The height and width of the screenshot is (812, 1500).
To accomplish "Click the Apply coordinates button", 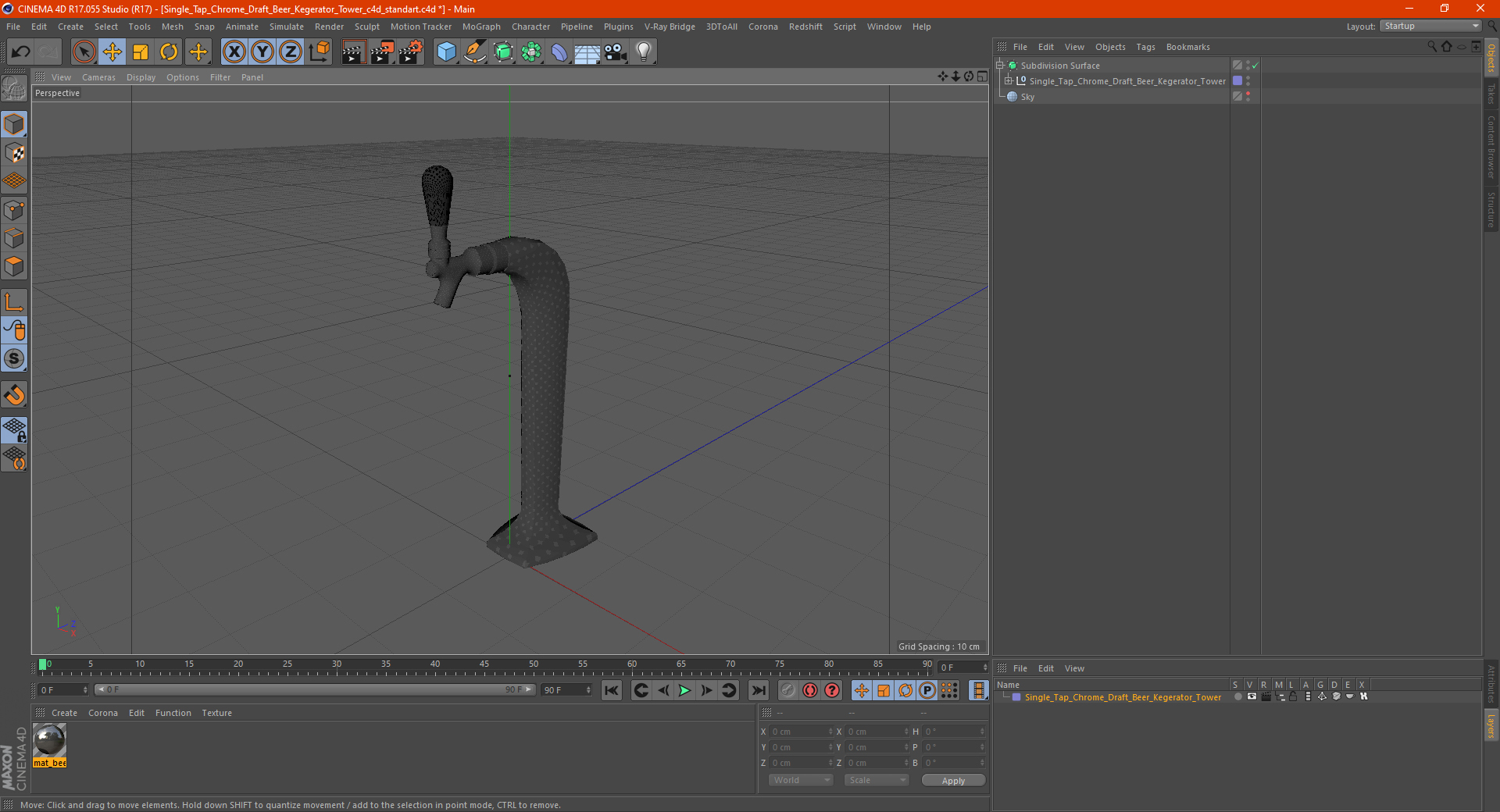I will 953,781.
